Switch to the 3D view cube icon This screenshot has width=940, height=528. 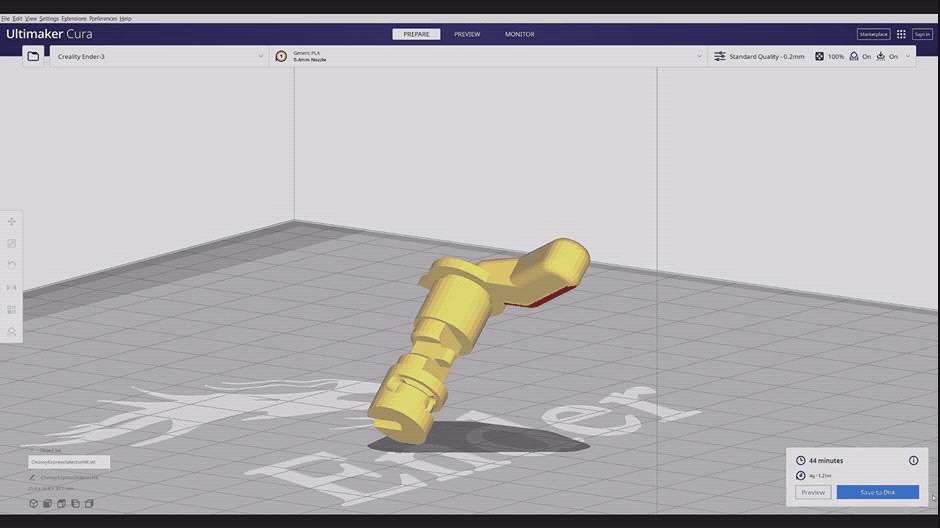33,503
